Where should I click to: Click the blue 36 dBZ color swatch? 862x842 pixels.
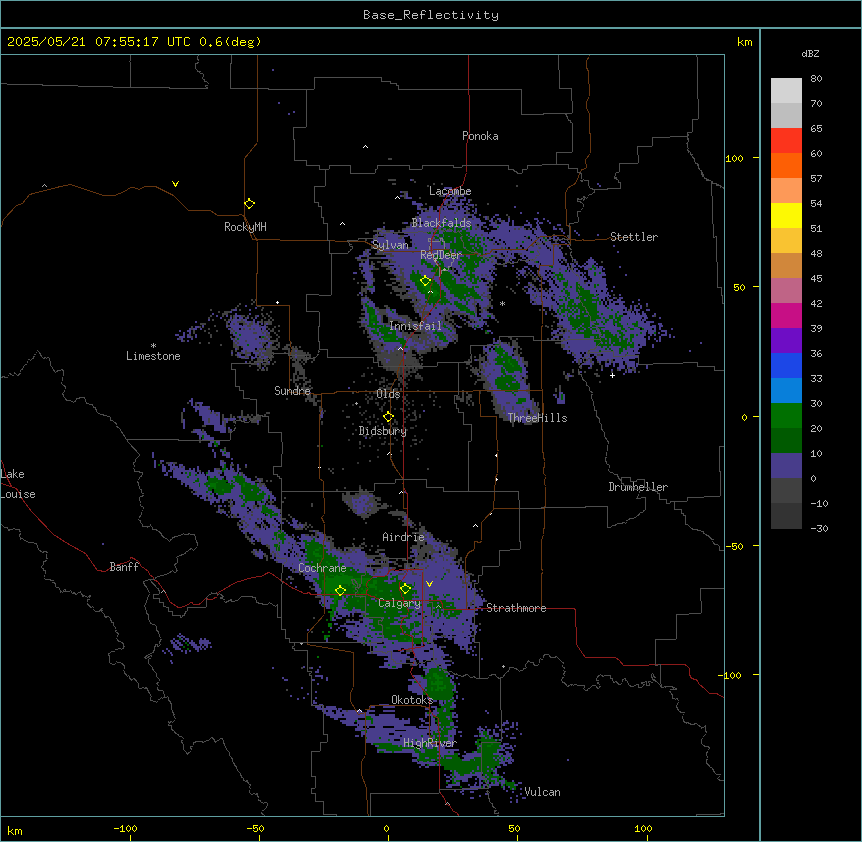786,365
